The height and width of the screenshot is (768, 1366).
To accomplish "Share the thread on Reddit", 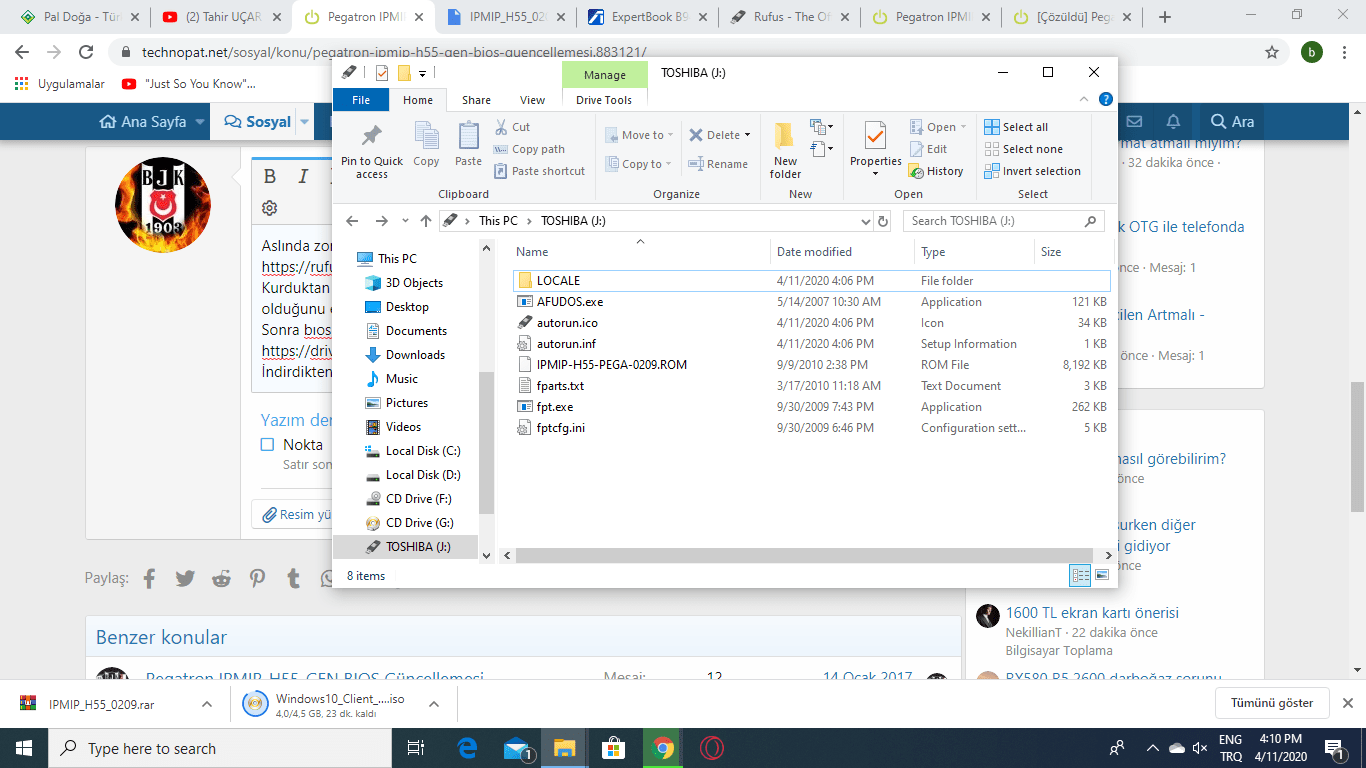I will coord(221,578).
